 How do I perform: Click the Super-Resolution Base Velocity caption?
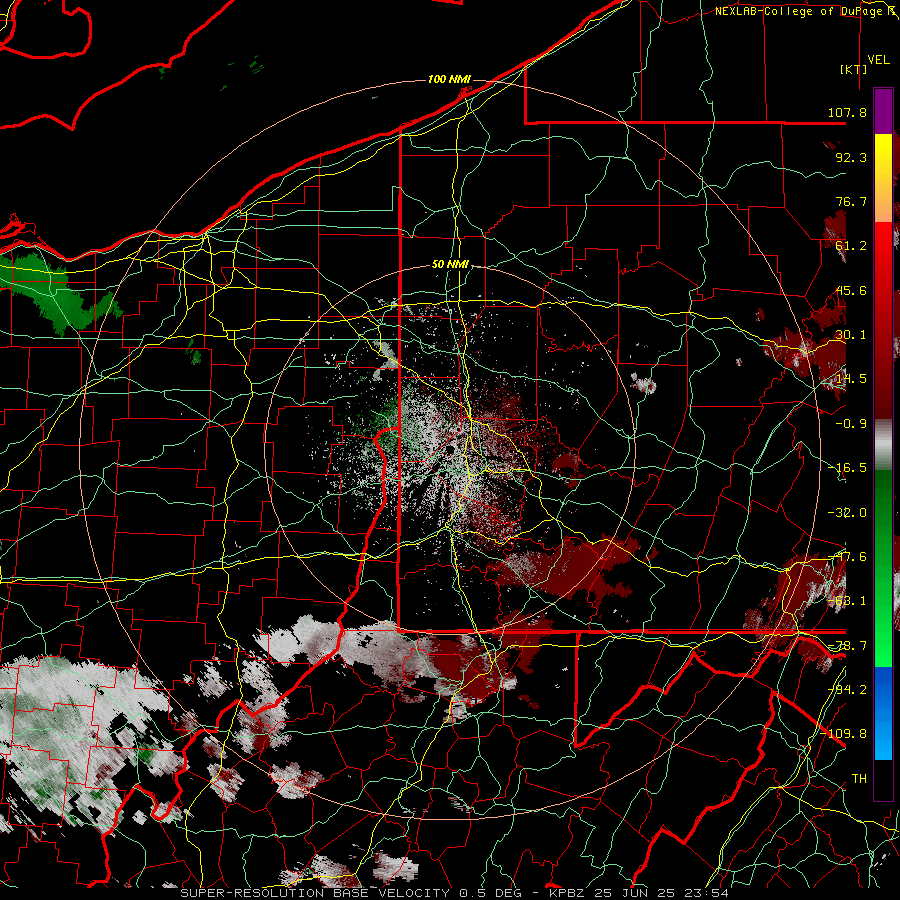point(455,893)
